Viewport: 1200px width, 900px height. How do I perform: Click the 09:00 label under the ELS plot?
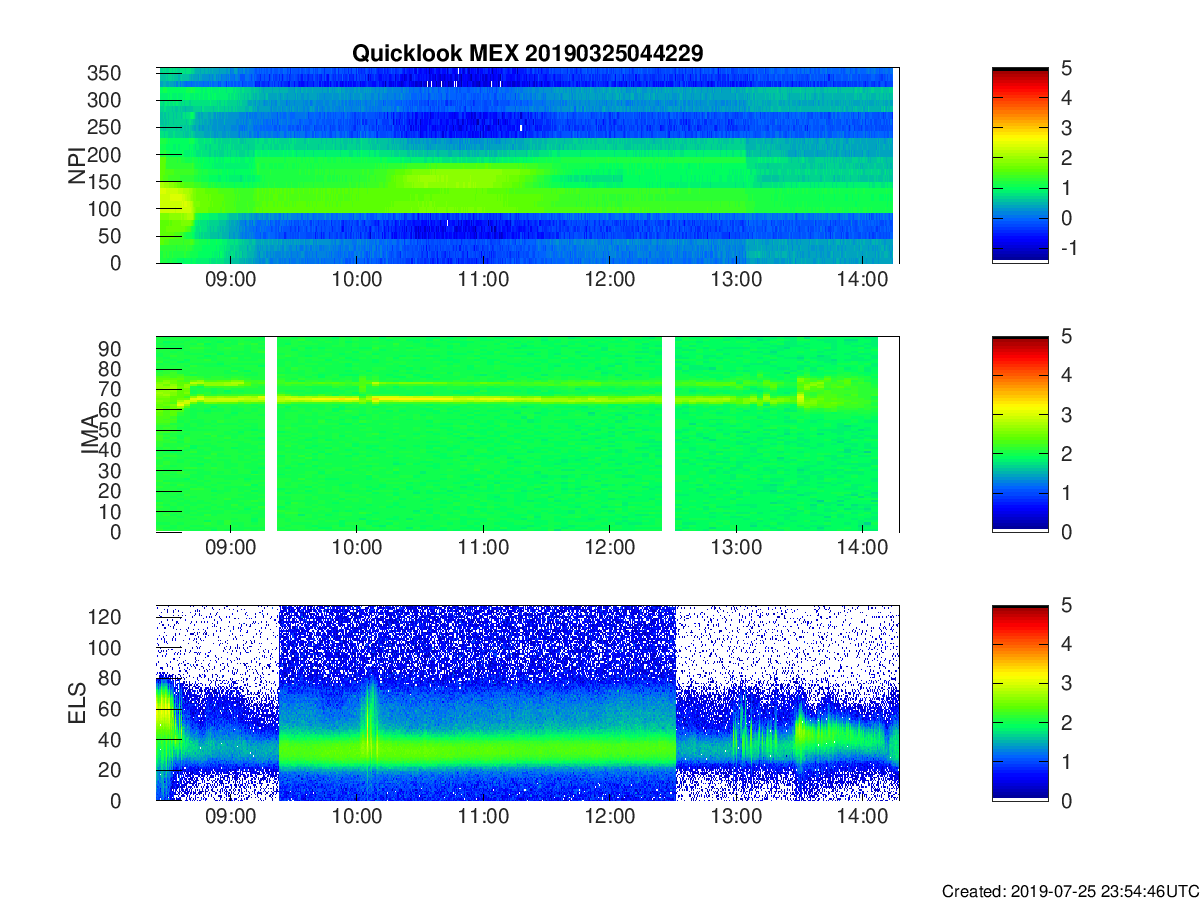click(x=231, y=818)
